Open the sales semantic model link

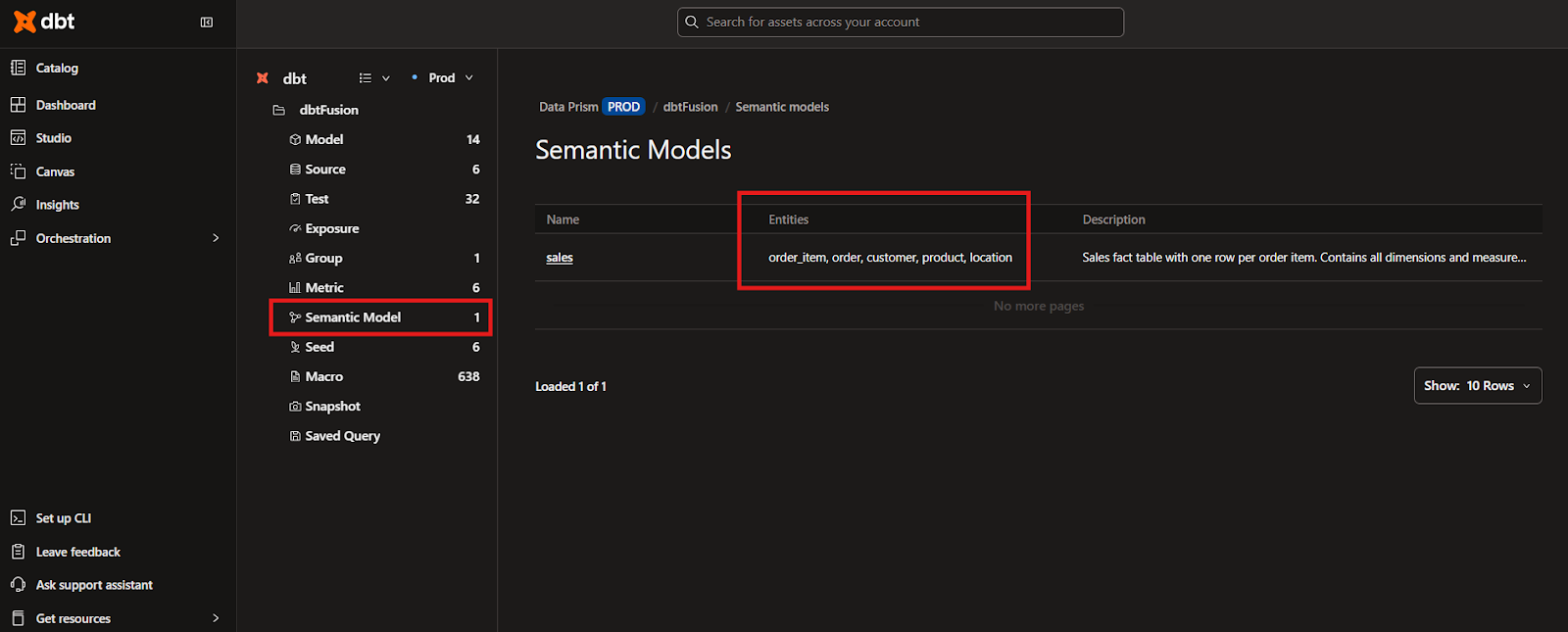click(560, 258)
